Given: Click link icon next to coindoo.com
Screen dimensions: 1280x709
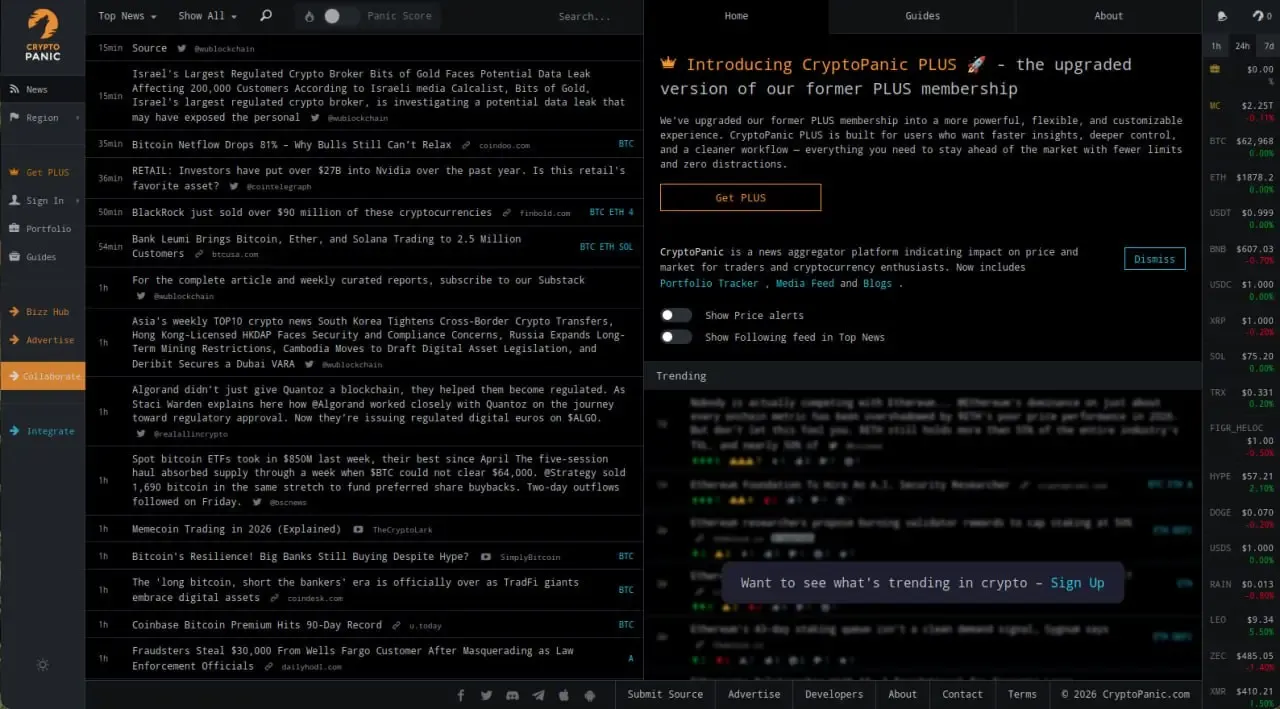Looking at the screenshot, I should [x=466, y=145].
